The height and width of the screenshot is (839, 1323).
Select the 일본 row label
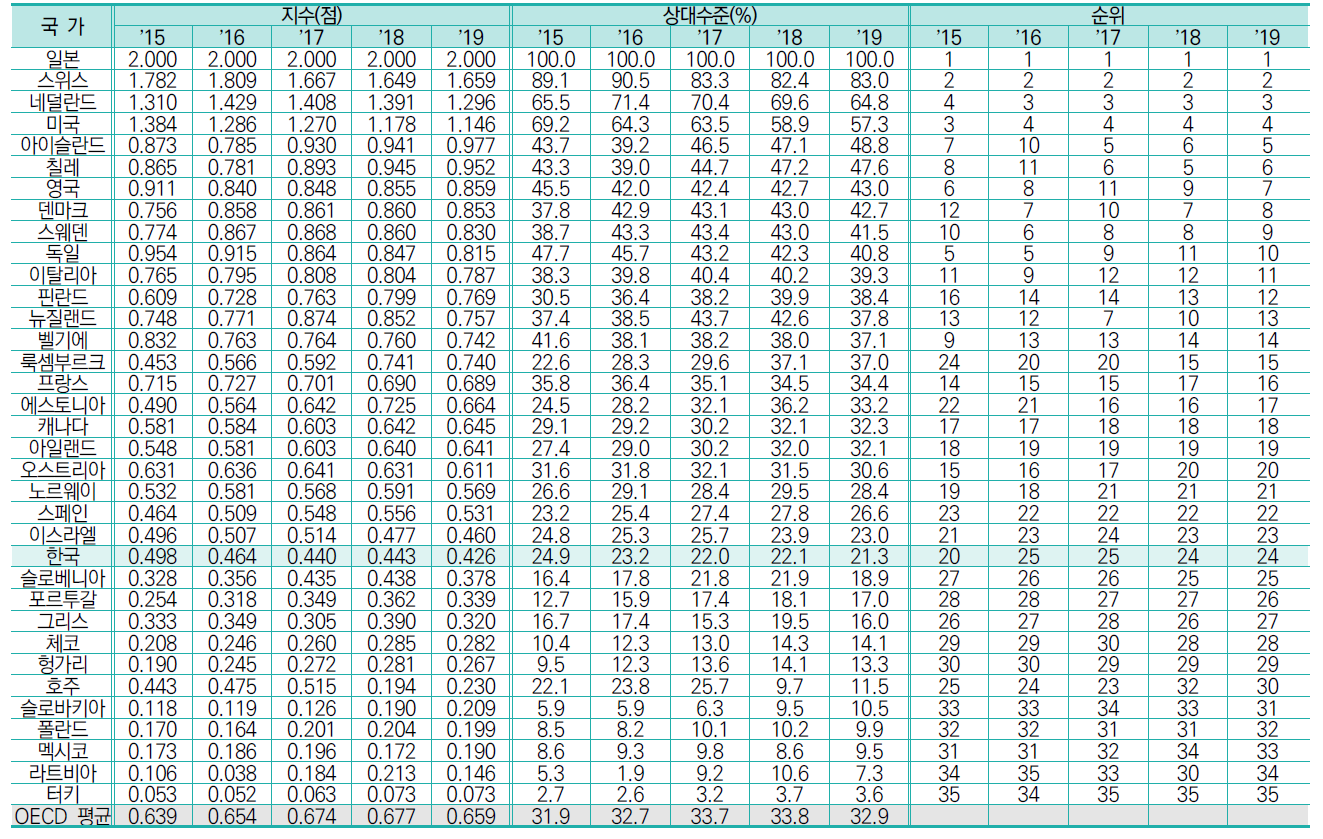click(62, 59)
